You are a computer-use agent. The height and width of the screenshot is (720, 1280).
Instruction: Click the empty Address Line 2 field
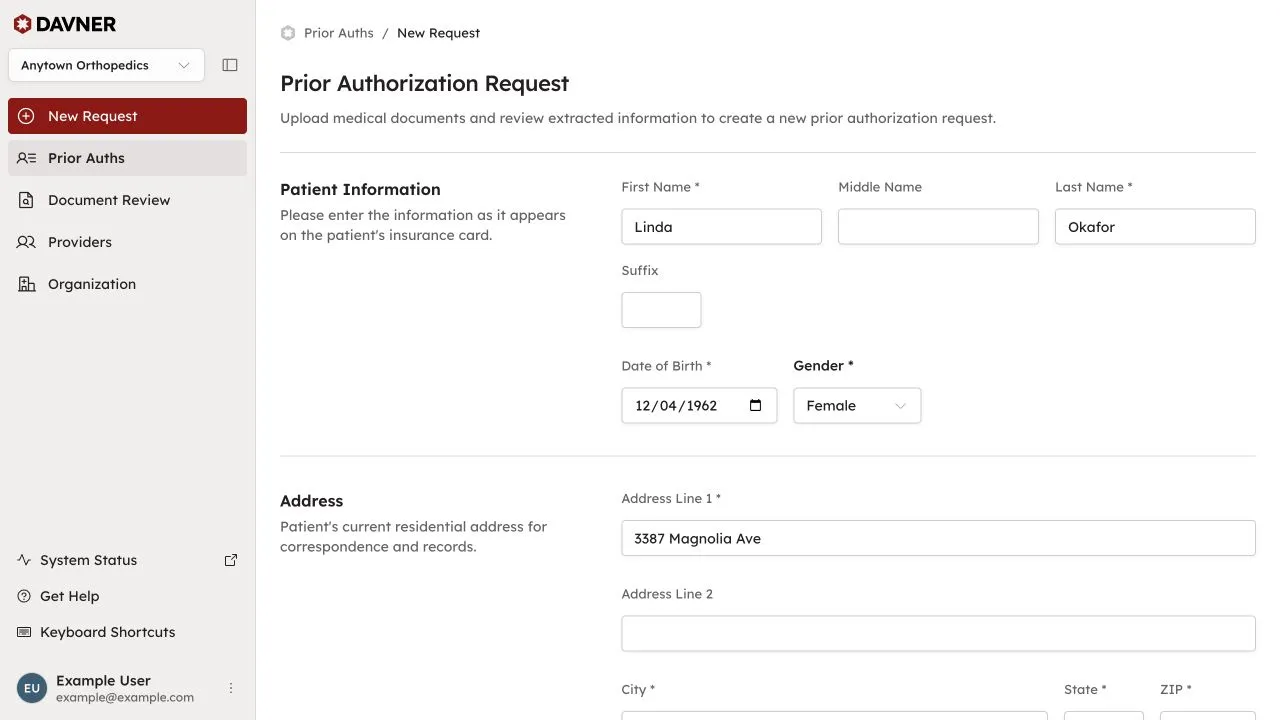[938, 633]
